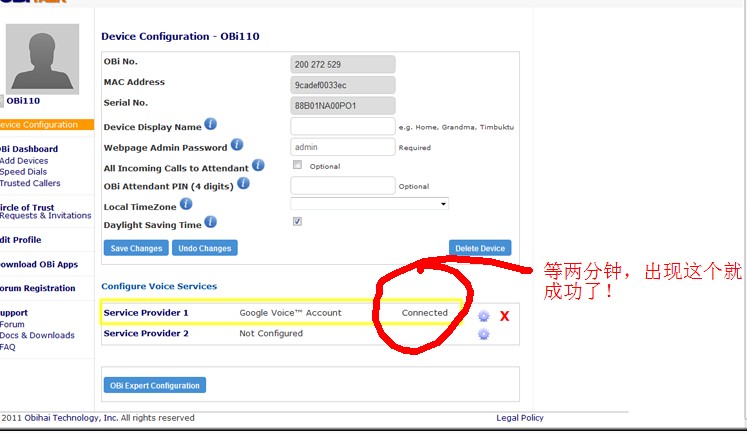
Task: Click Delete Device button
Action: pos(480,248)
